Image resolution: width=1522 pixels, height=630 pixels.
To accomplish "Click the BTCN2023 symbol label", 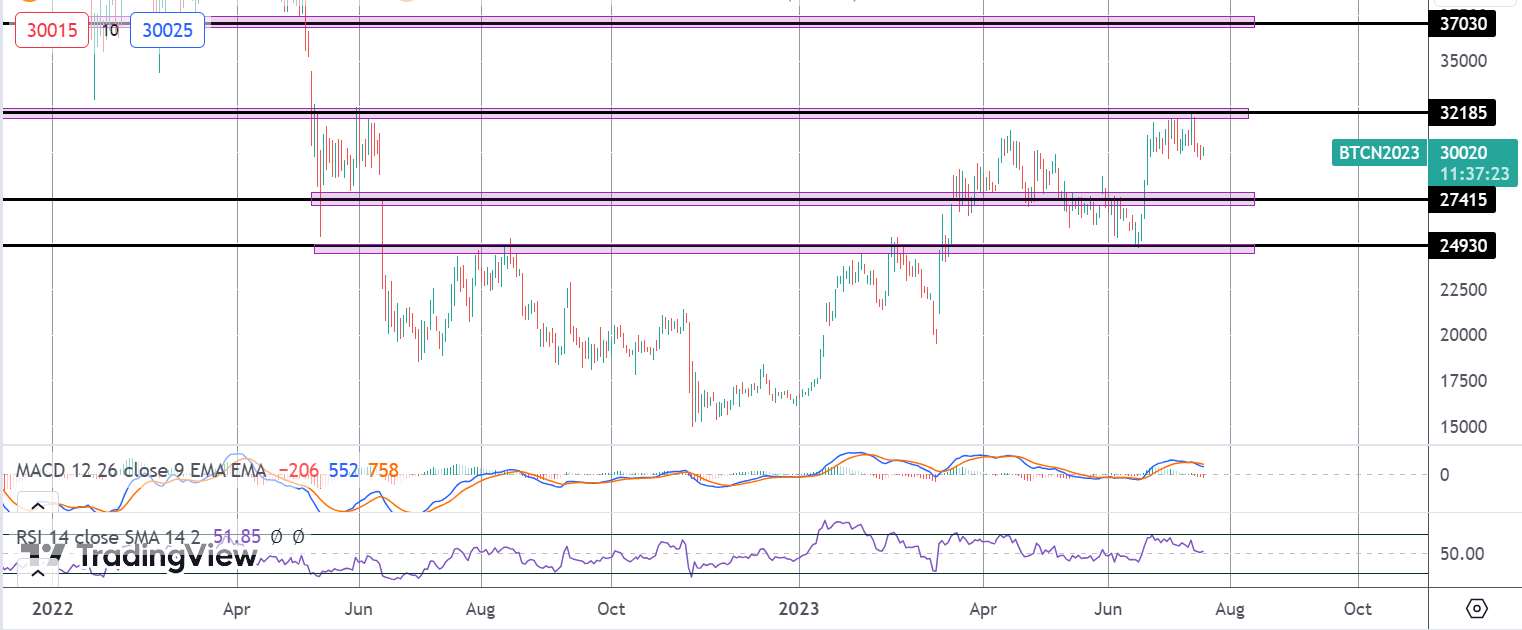I will click(x=1380, y=153).
